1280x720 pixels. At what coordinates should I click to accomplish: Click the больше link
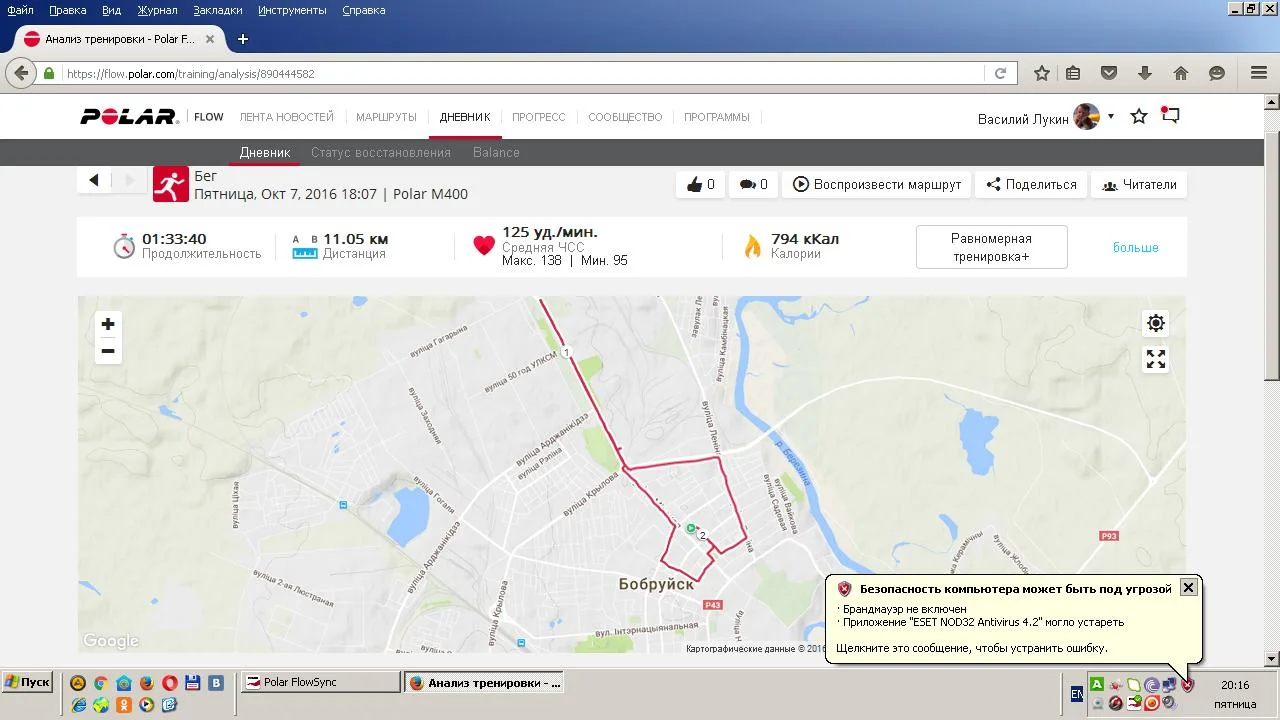pos(1136,247)
